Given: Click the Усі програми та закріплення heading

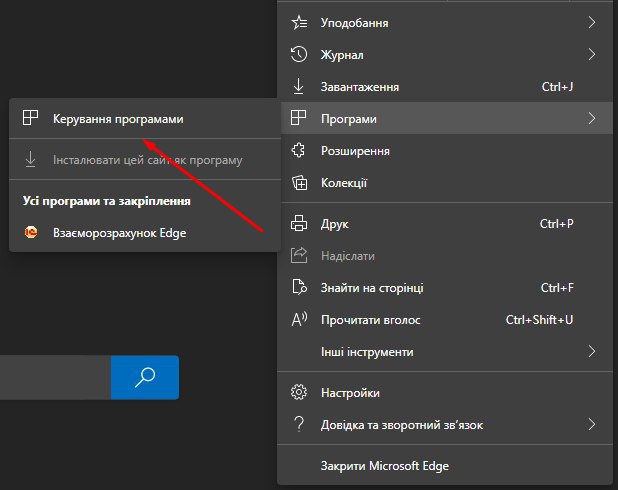Looking at the screenshot, I should [x=106, y=201].
